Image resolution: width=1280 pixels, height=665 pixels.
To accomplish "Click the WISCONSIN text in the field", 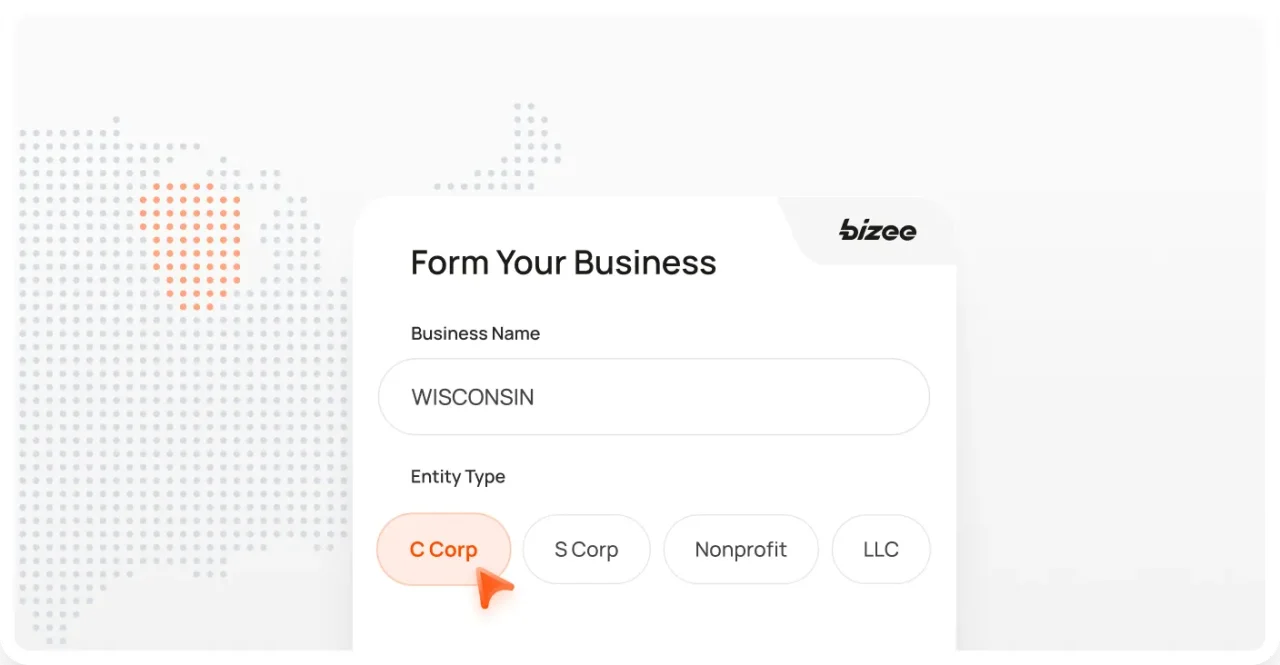I will [472, 396].
